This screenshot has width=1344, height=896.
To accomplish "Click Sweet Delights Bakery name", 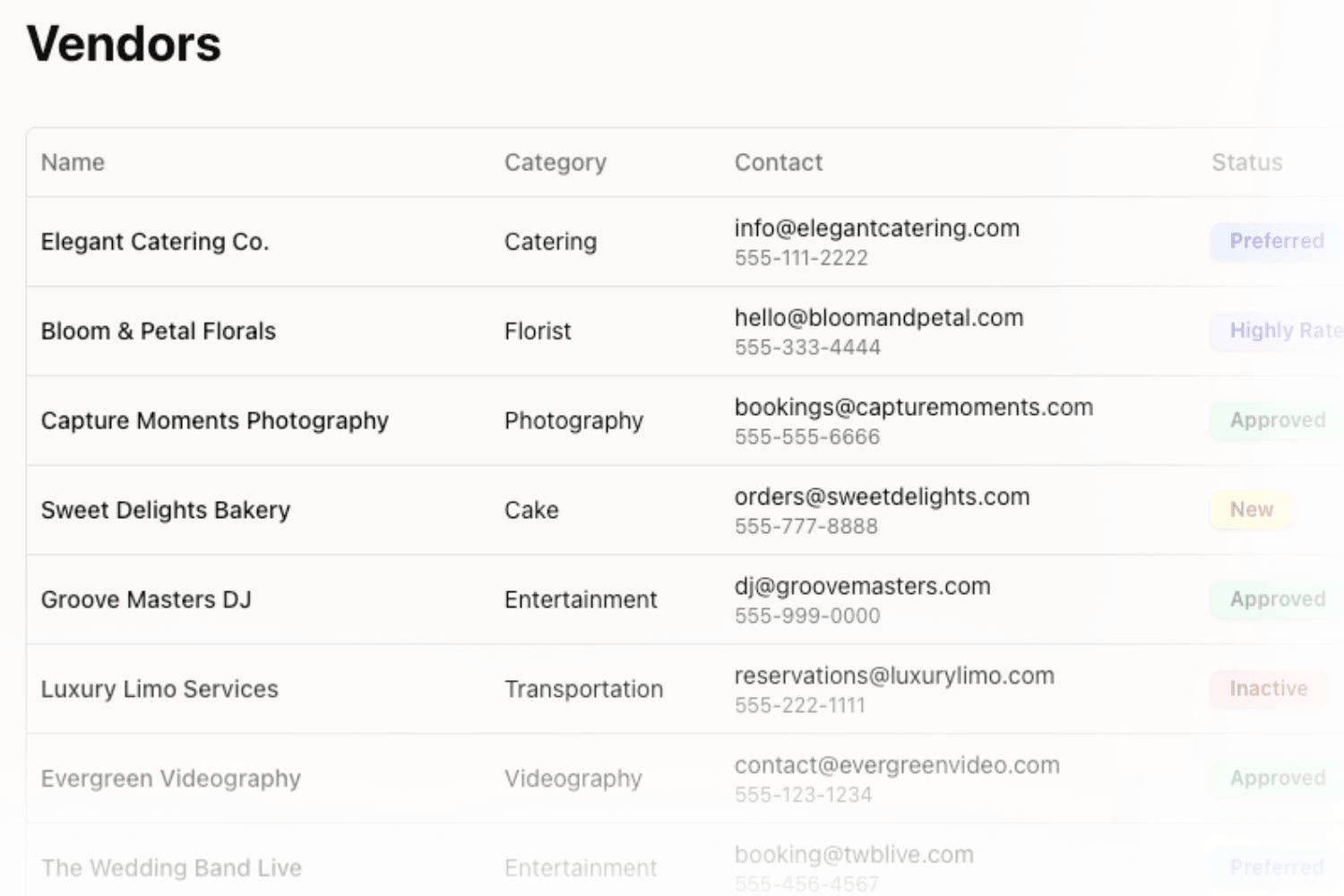I will coord(166,511).
